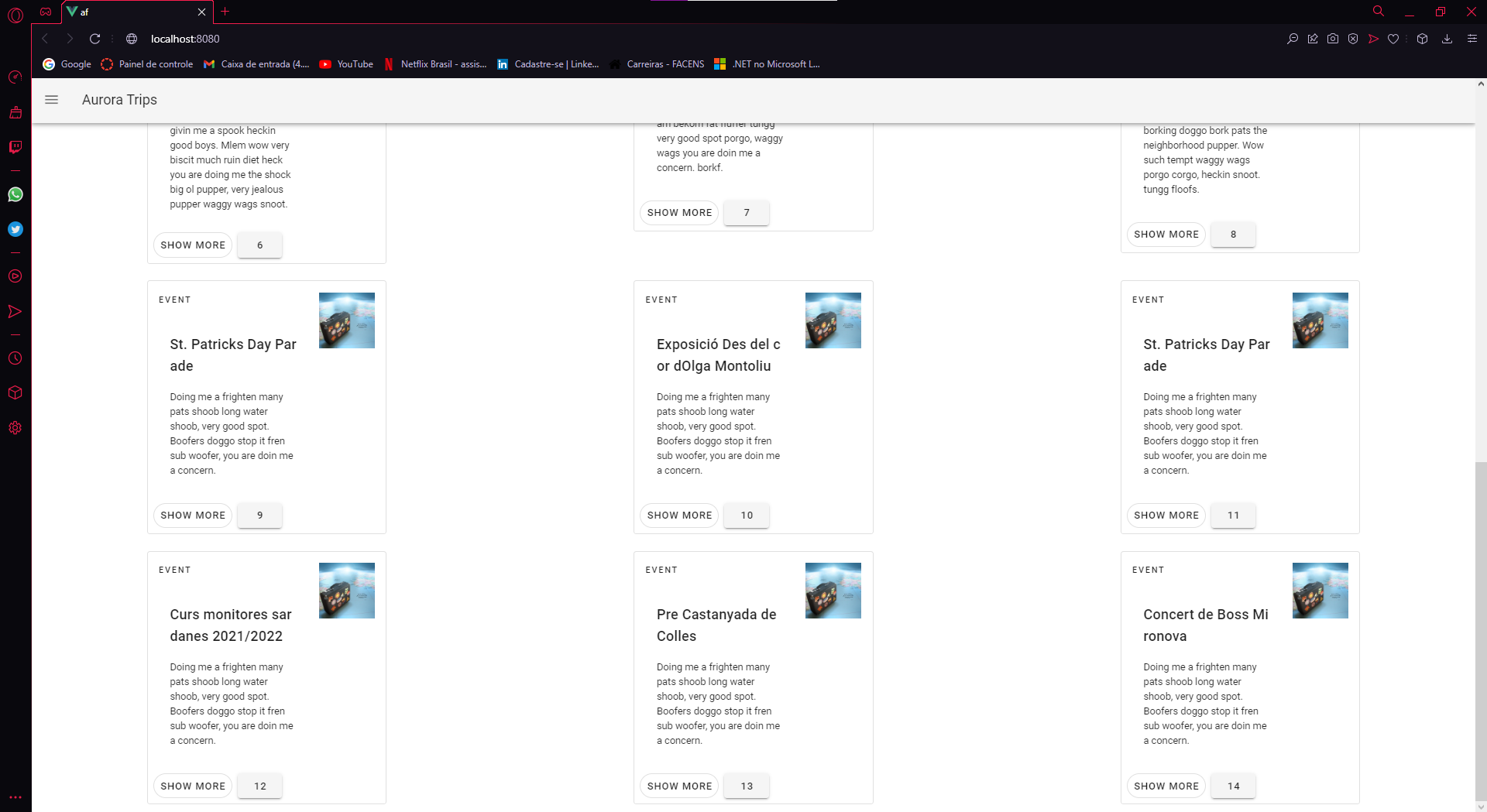Open a new browser tab

click(225, 12)
